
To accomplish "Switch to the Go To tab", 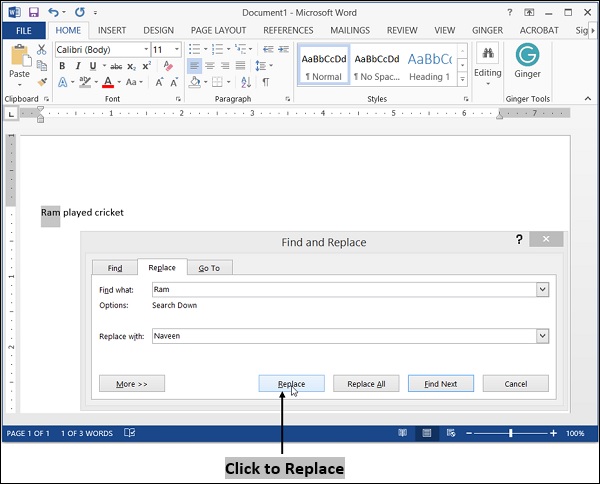I will click(x=209, y=268).
